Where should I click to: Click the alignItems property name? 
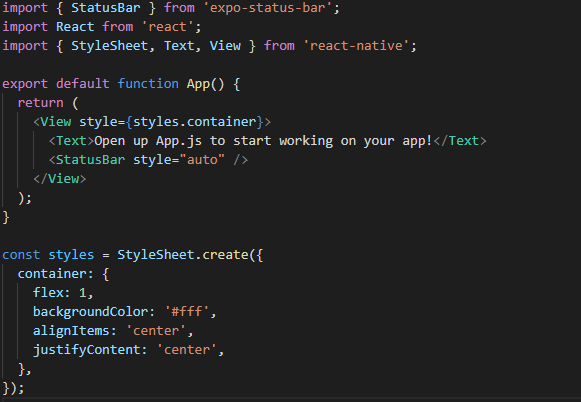[x=71, y=330]
